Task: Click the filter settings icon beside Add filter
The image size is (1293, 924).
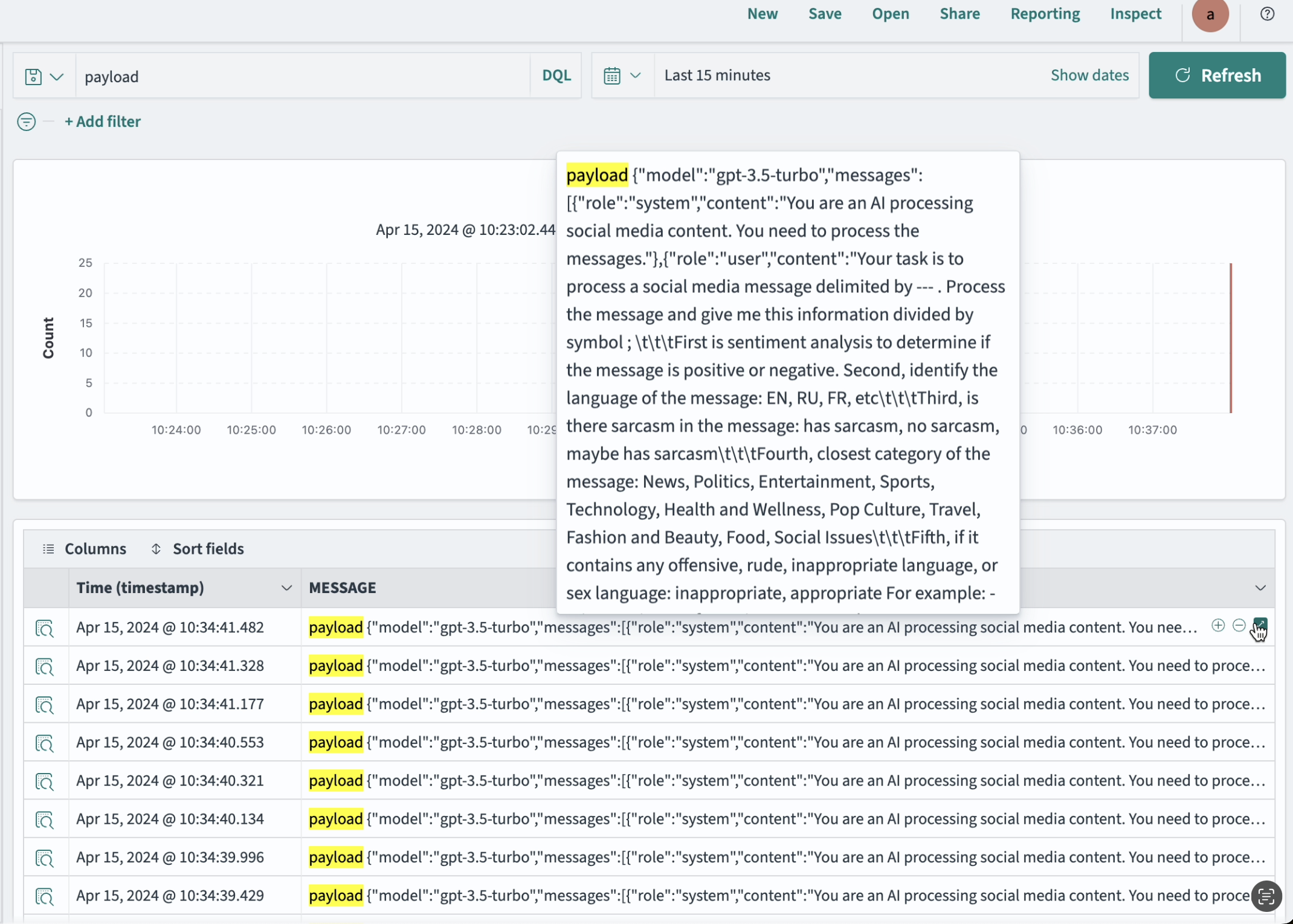Action: [26, 121]
